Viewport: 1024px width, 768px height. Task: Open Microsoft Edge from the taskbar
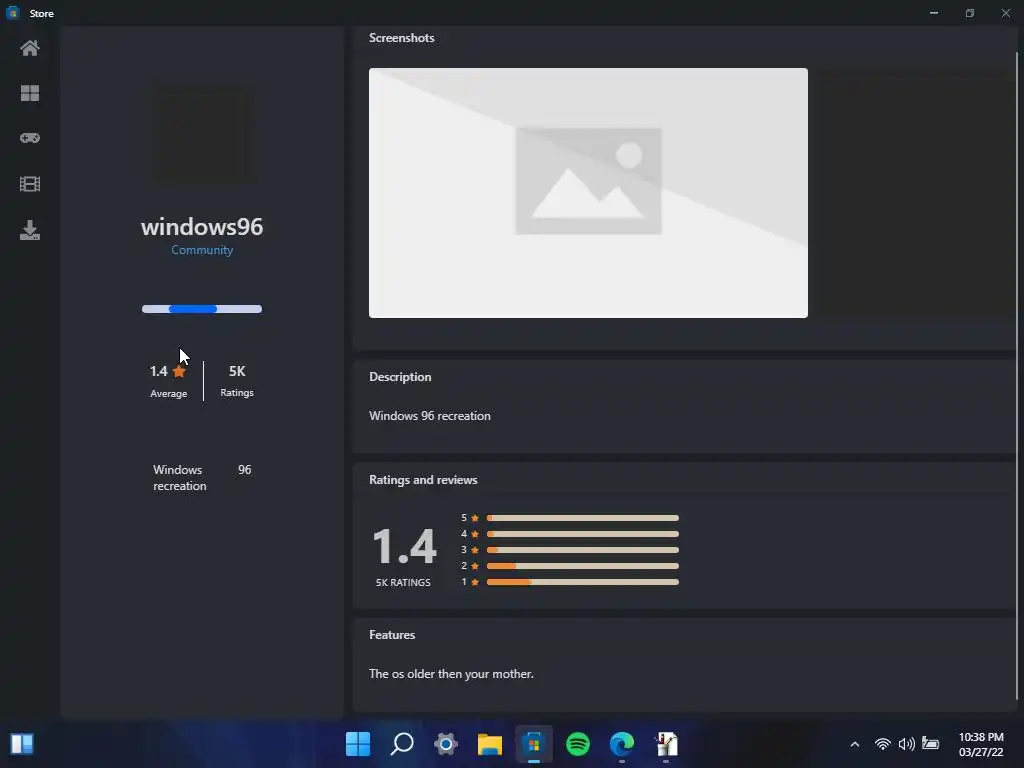(622, 744)
